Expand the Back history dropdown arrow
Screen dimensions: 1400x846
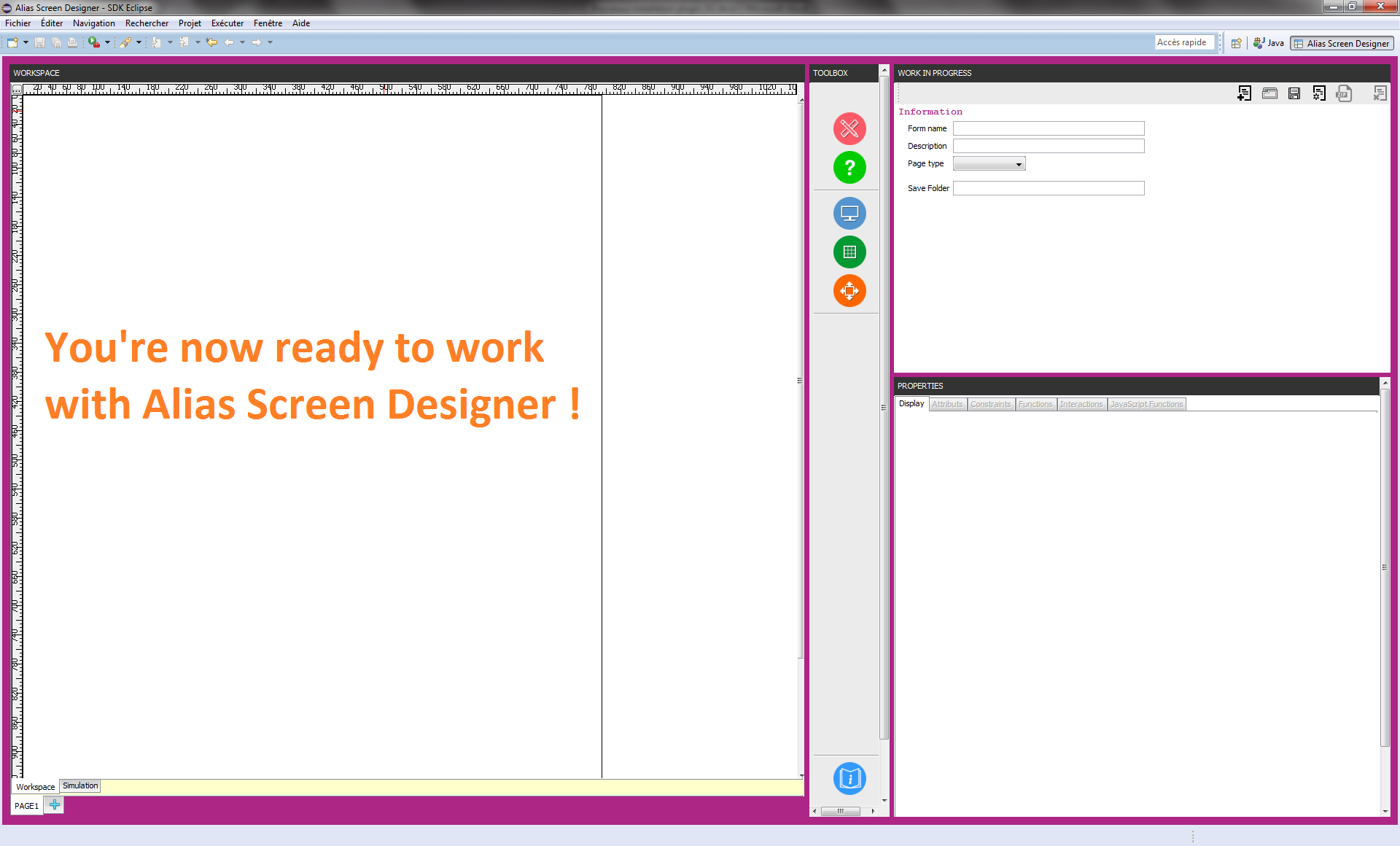[x=242, y=42]
